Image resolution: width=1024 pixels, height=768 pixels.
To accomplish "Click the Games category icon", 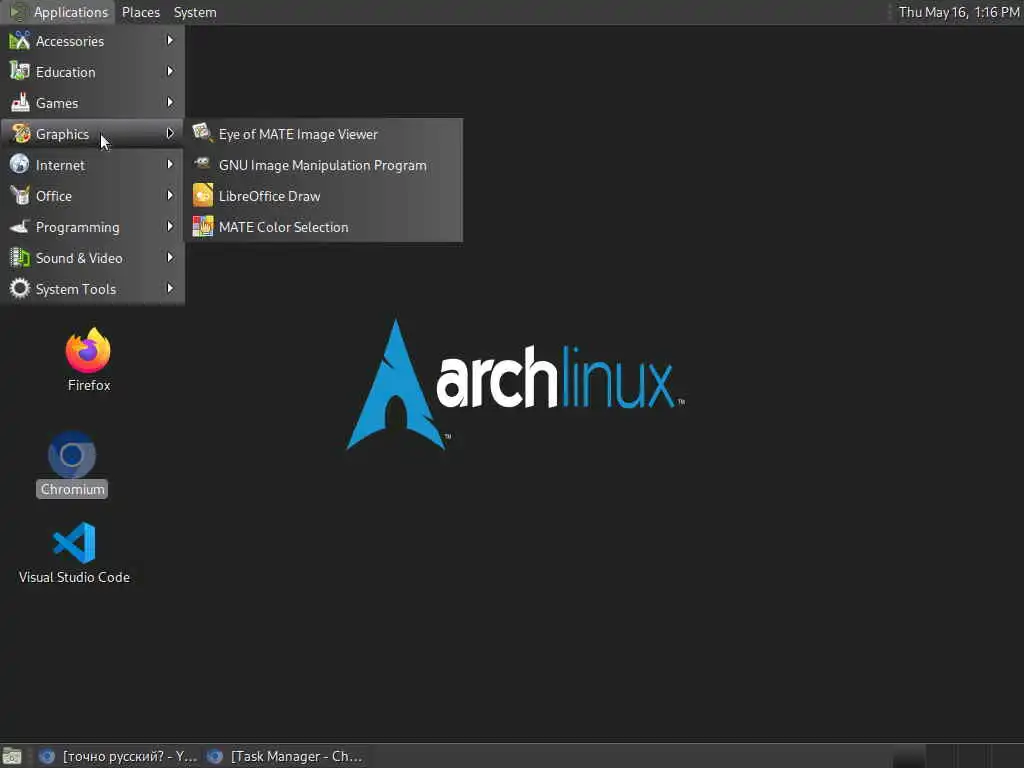I will click(x=20, y=103).
